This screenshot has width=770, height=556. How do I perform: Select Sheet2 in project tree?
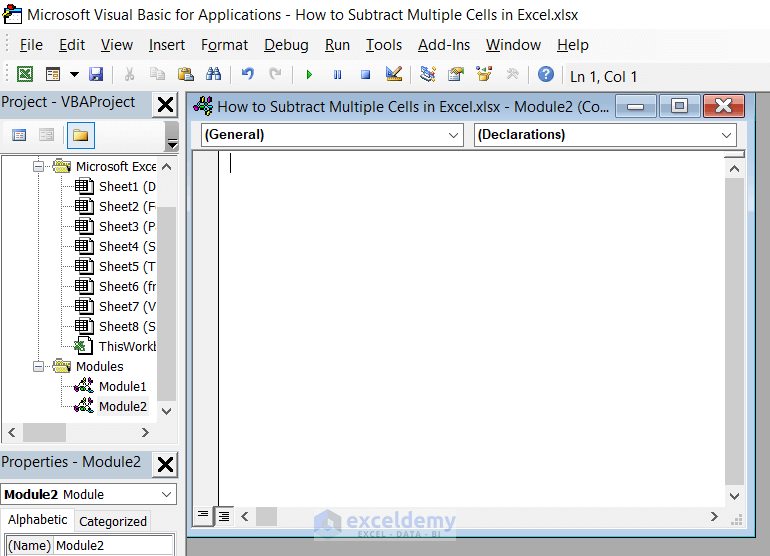click(x=115, y=206)
